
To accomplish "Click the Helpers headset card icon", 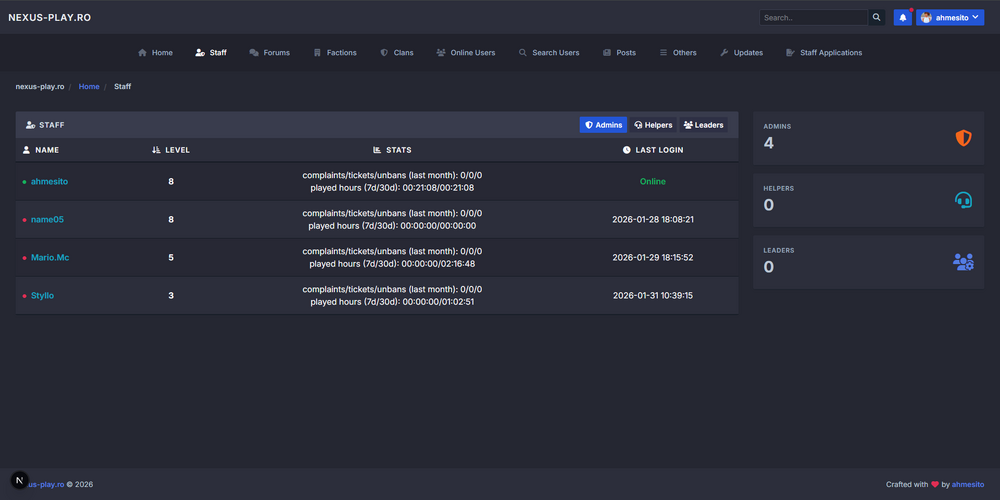I will click(963, 200).
